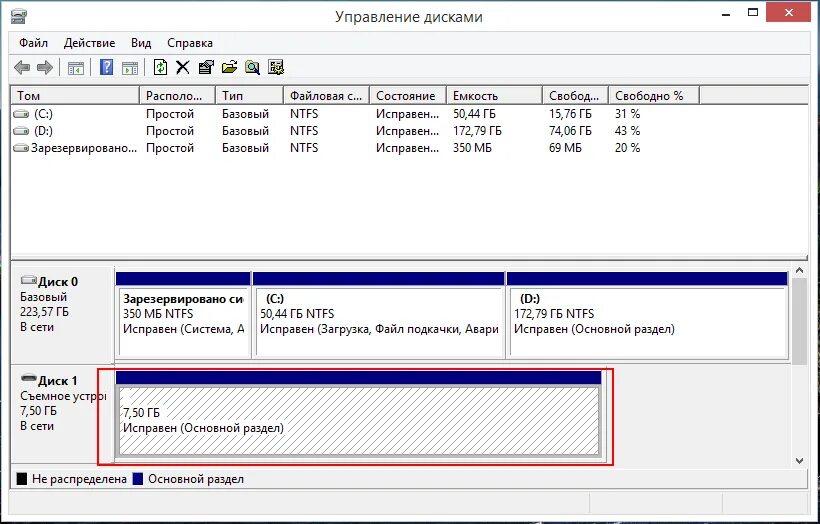The height and width of the screenshot is (524, 820).
Task: Click the Диск 0 label panel
Action: (62, 314)
